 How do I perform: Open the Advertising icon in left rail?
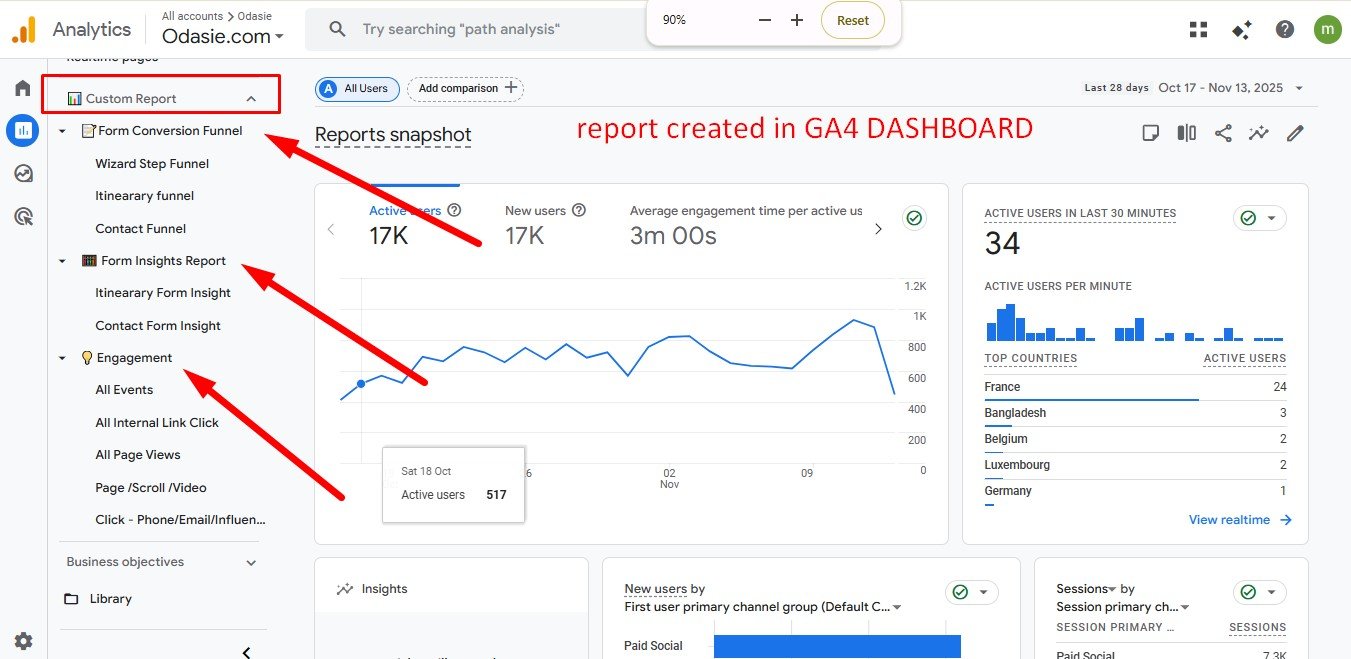tap(22, 216)
